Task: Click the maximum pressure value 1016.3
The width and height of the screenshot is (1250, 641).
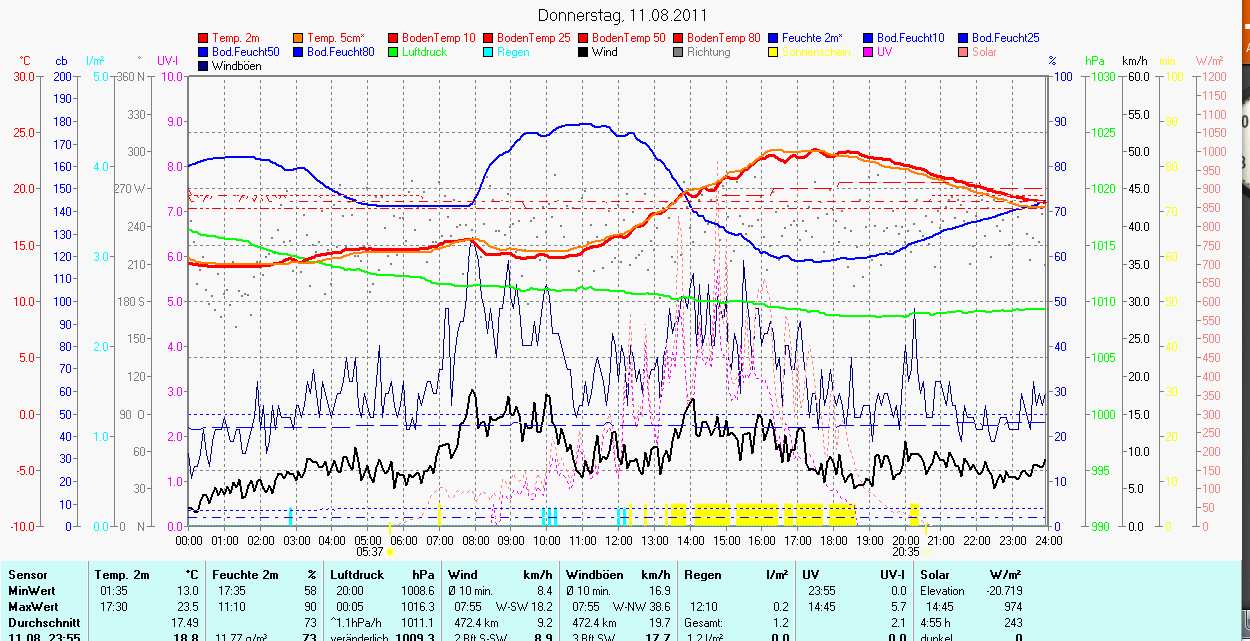Action: coord(417,607)
